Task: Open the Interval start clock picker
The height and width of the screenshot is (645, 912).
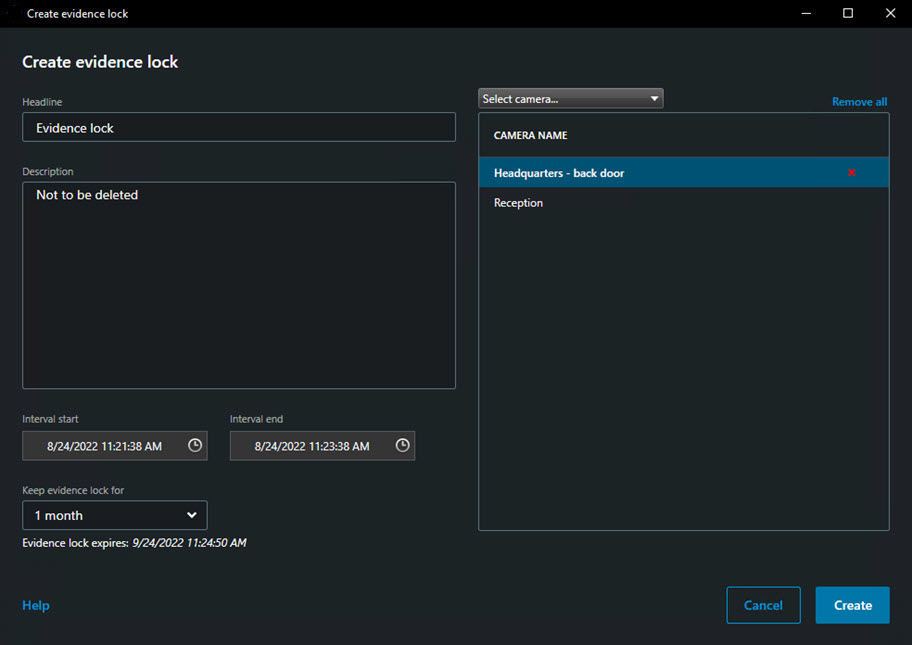Action: (195, 446)
